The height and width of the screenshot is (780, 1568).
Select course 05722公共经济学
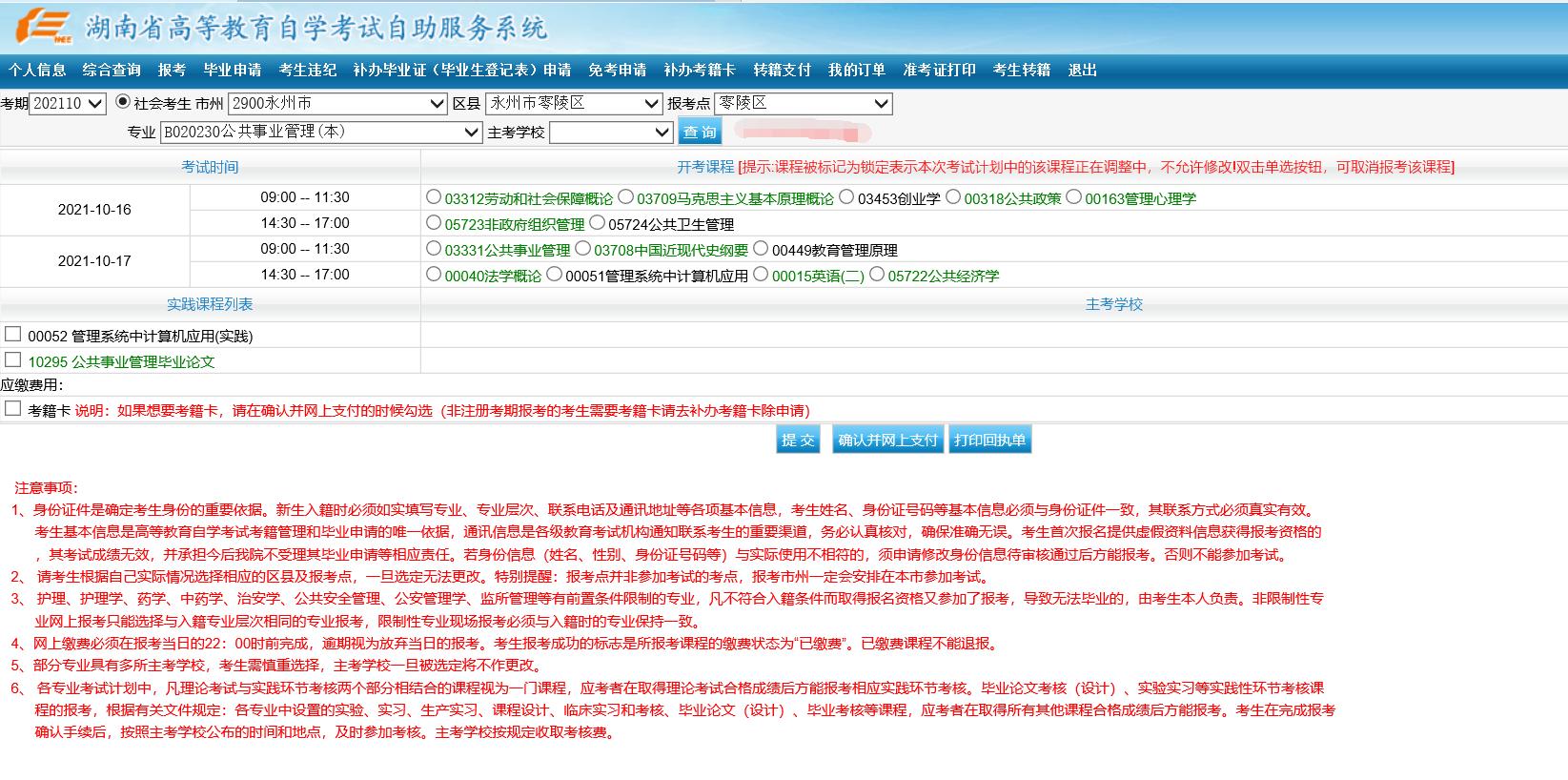tap(877, 274)
